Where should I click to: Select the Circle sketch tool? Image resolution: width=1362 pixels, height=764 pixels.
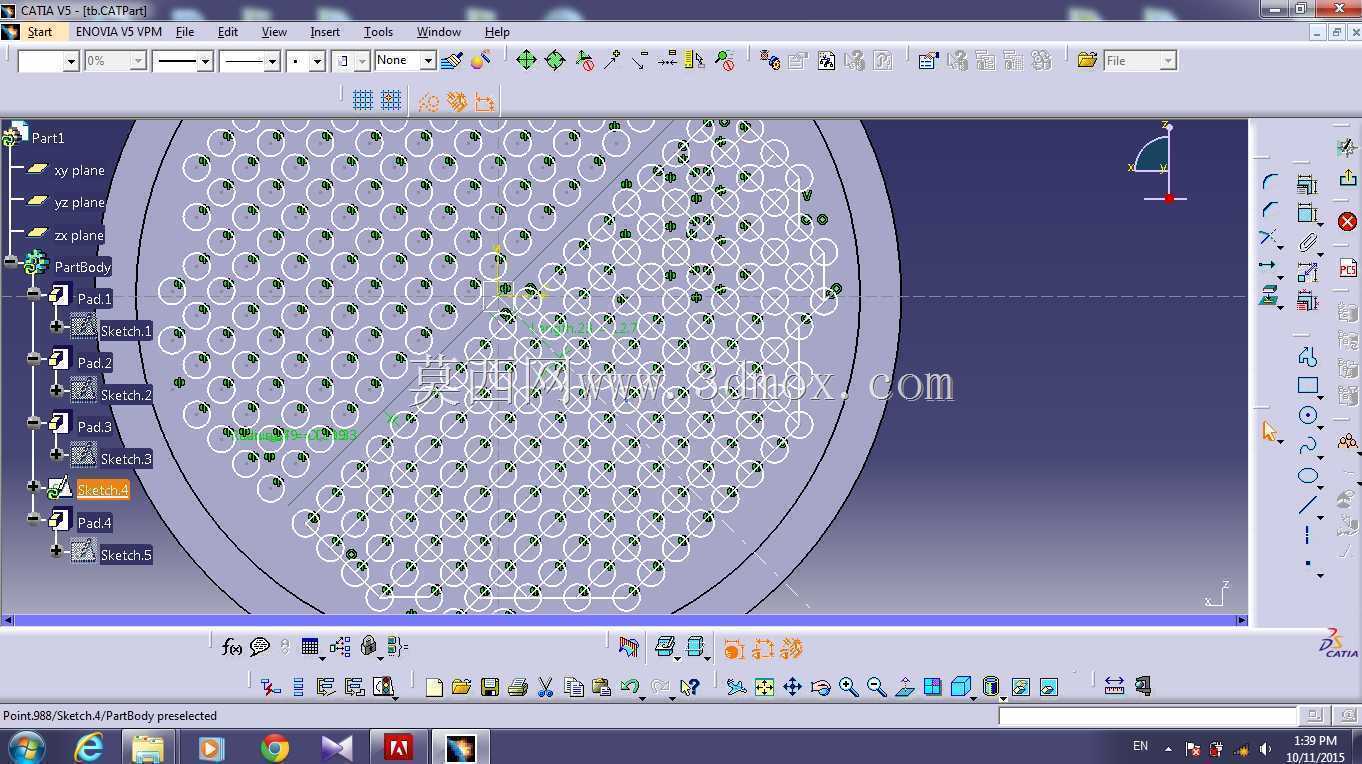[x=1308, y=416]
